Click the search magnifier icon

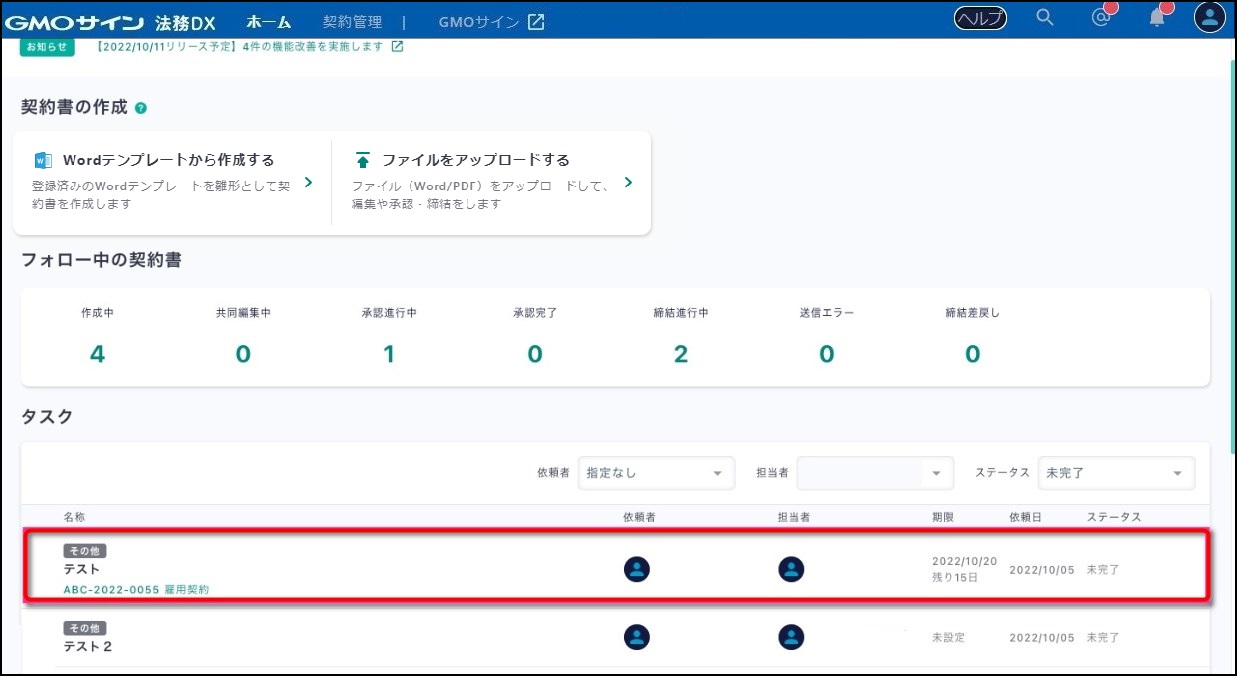click(x=1045, y=18)
